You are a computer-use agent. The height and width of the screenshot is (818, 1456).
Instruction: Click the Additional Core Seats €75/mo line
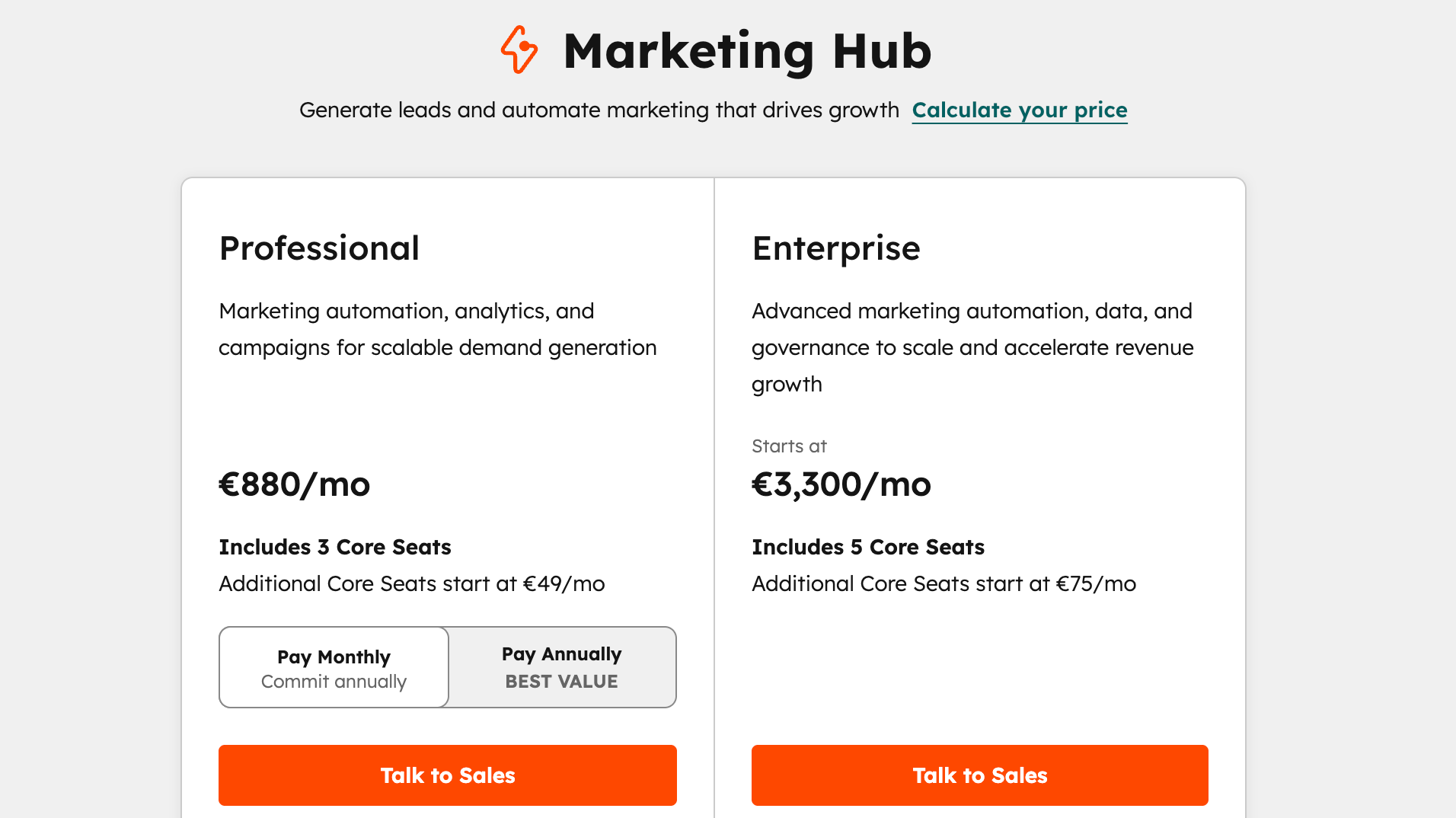(944, 583)
